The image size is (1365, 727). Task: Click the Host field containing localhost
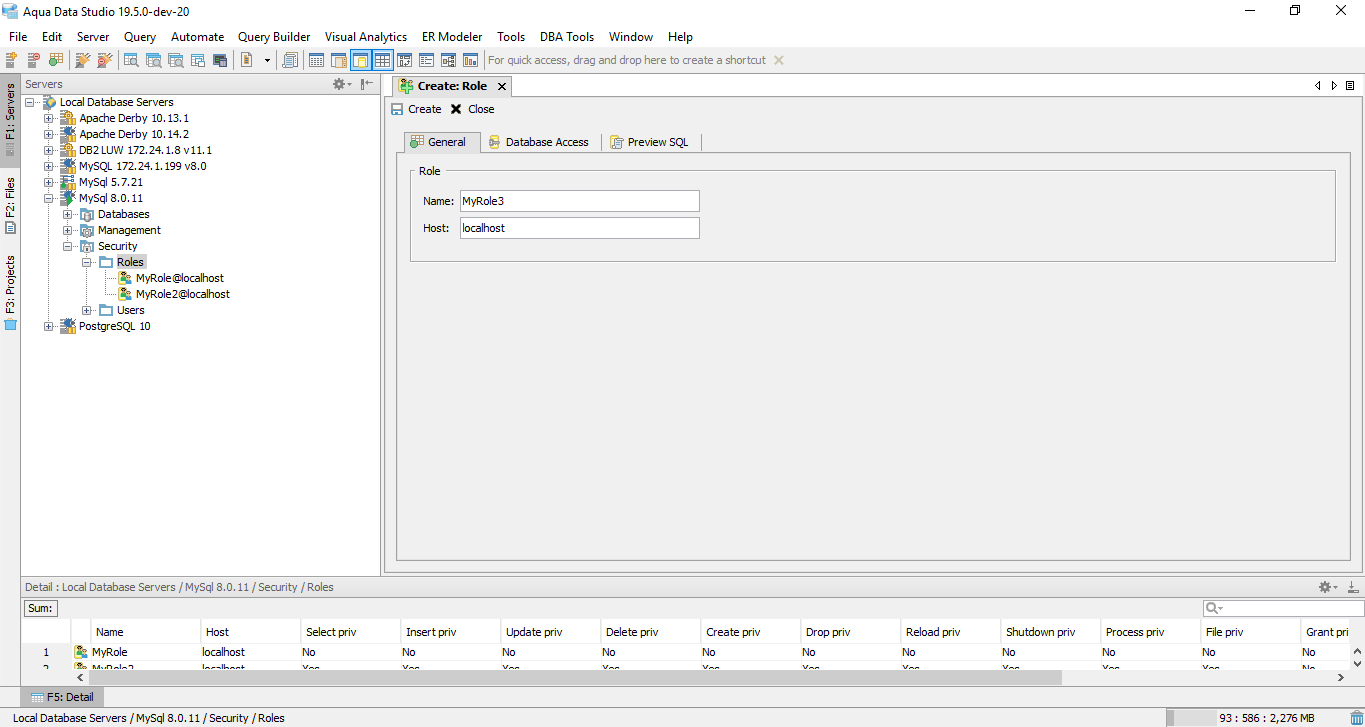pos(579,228)
